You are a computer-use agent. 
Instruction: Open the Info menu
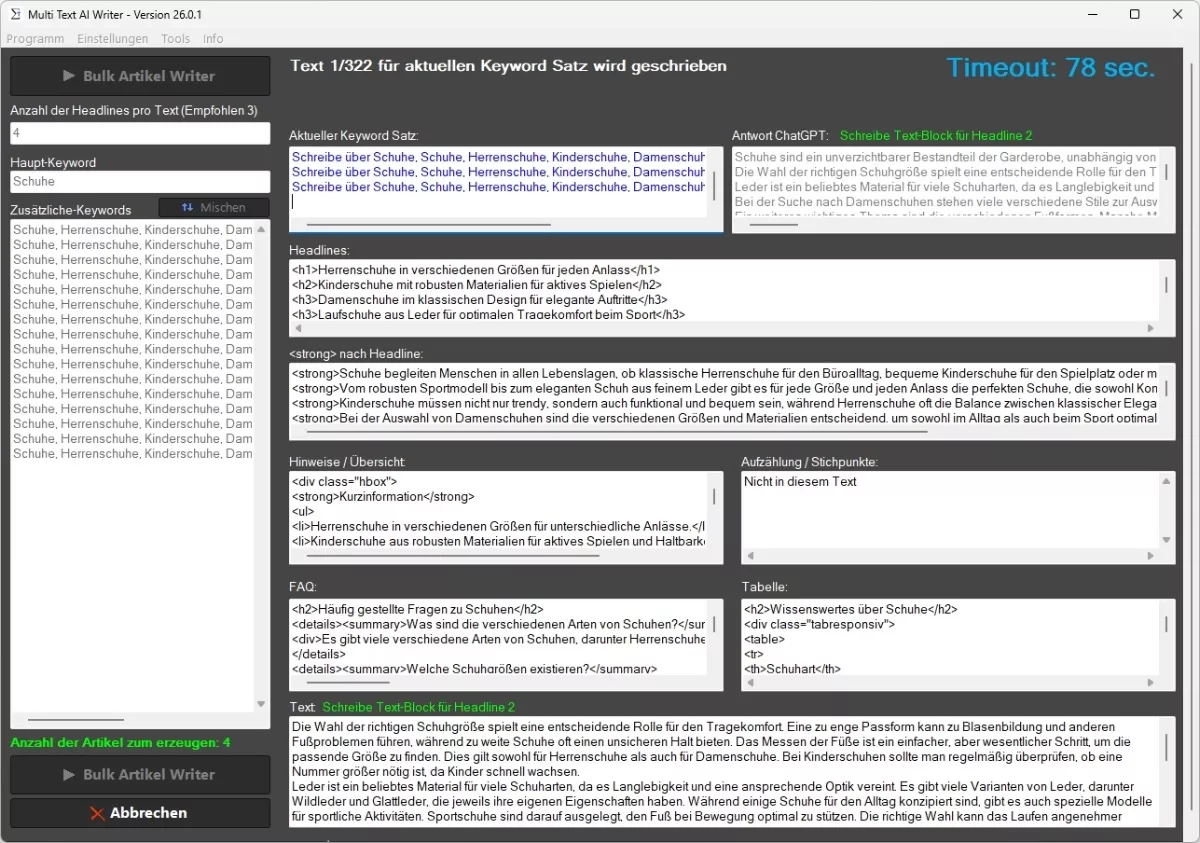[x=213, y=39]
